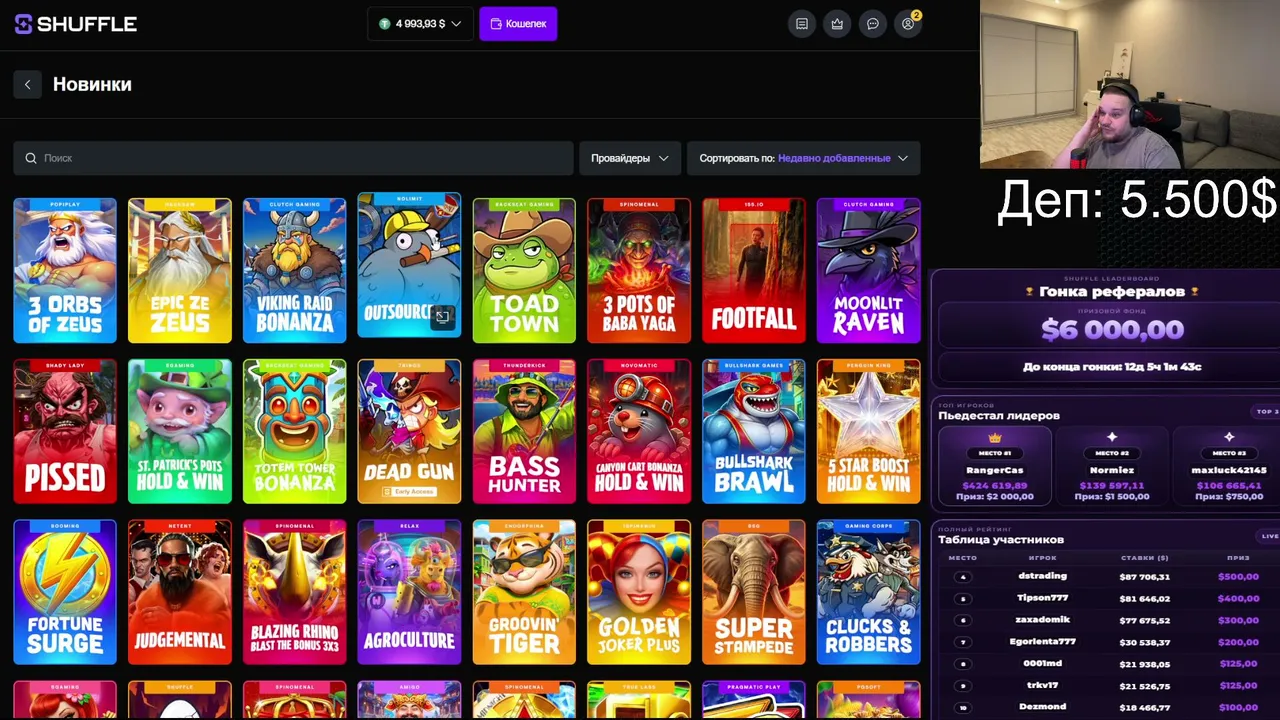Click player Tipson777 in the participants table
Image resolution: width=1280 pixels, height=720 pixels.
point(1042,598)
